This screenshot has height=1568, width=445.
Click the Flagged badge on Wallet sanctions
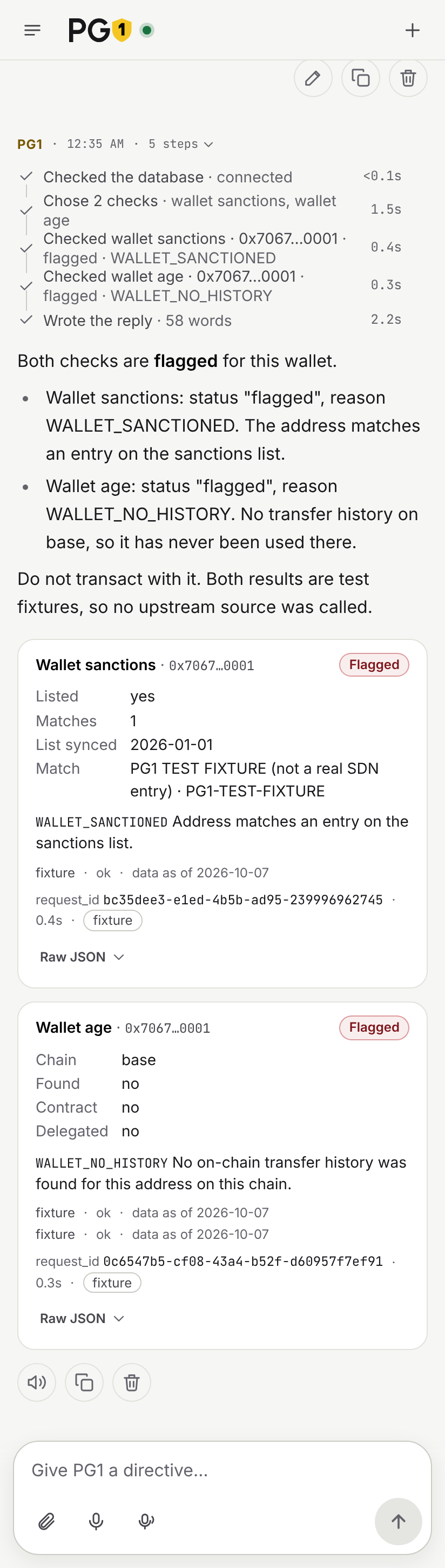click(x=374, y=665)
